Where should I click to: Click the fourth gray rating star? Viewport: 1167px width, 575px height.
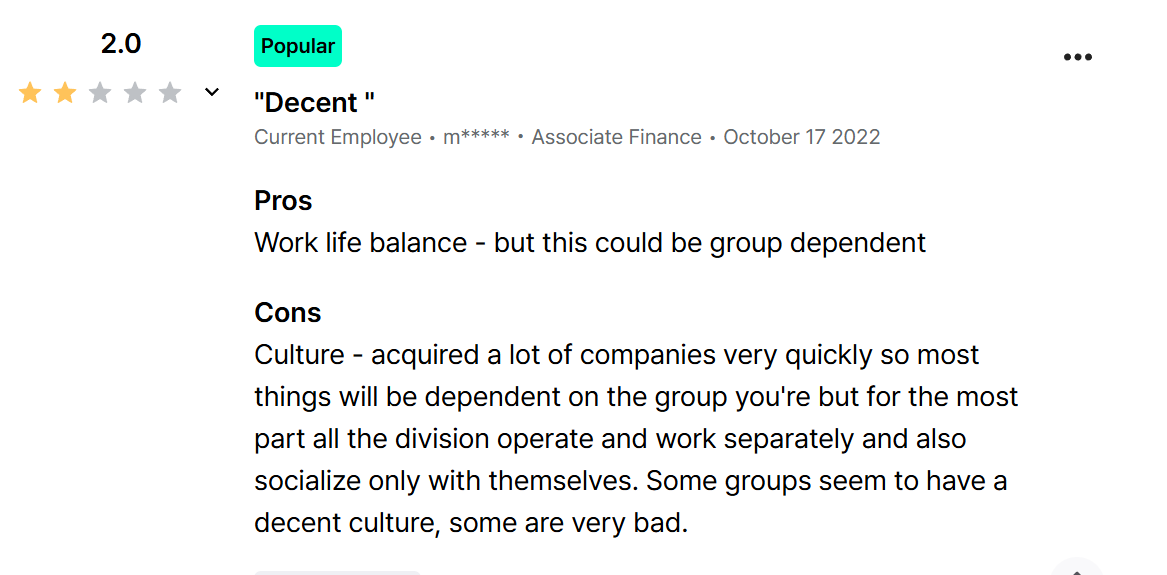135,93
